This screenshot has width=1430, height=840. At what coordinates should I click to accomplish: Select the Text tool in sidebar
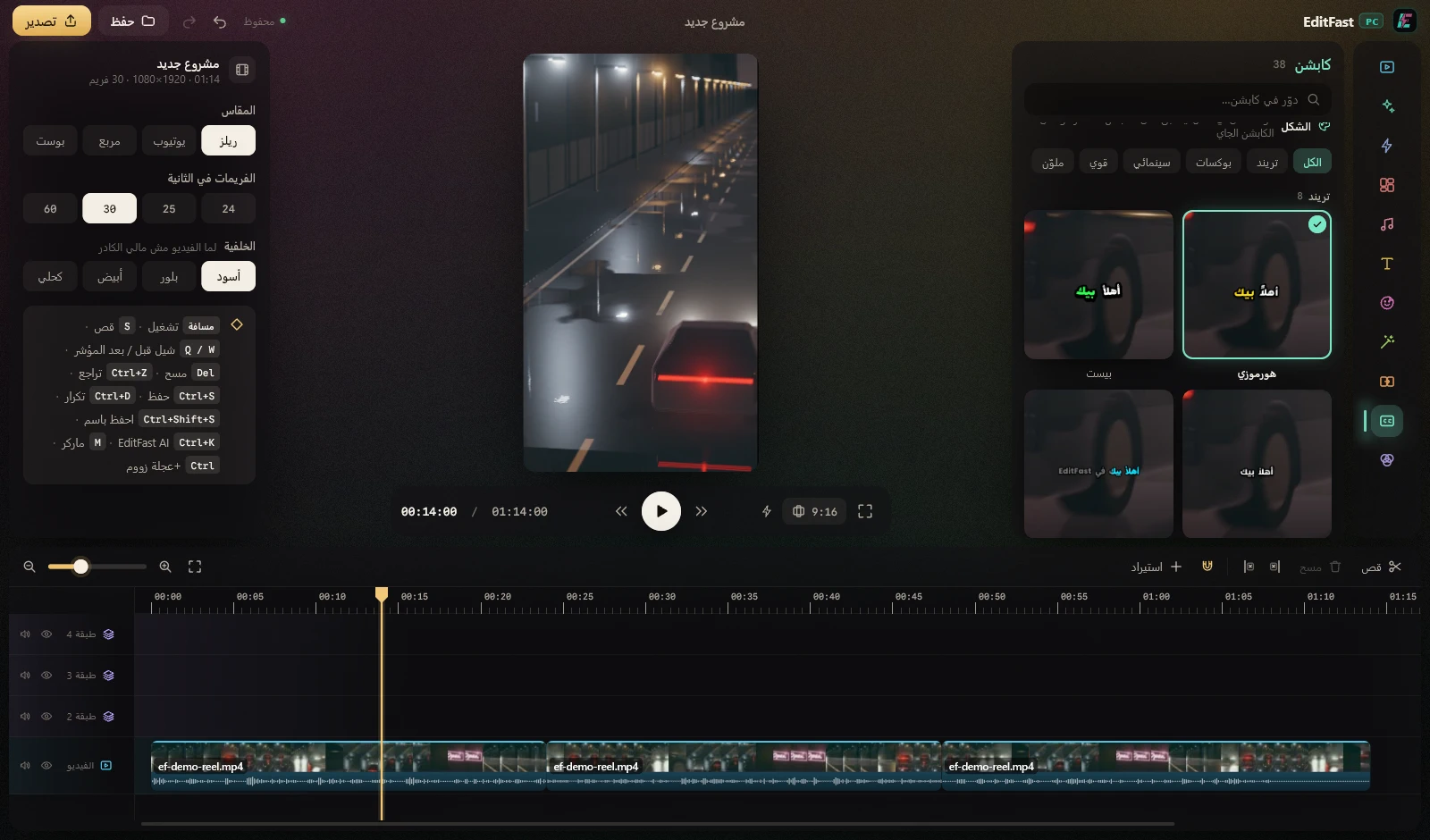pos(1386,264)
